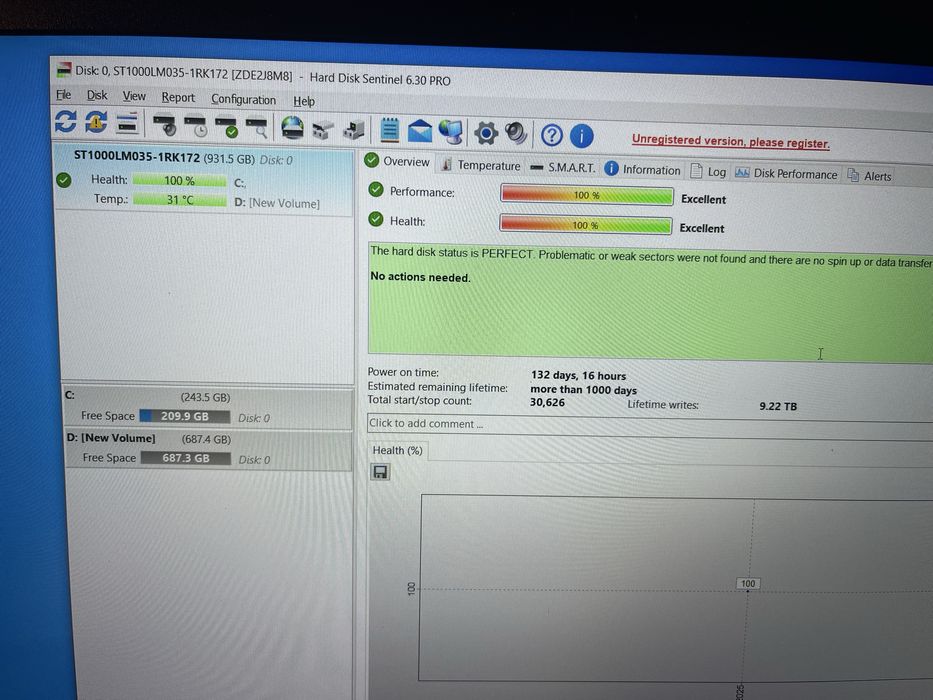Open settings via the gear icon
Image resolution: width=933 pixels, height=700 pixels.
486,133
